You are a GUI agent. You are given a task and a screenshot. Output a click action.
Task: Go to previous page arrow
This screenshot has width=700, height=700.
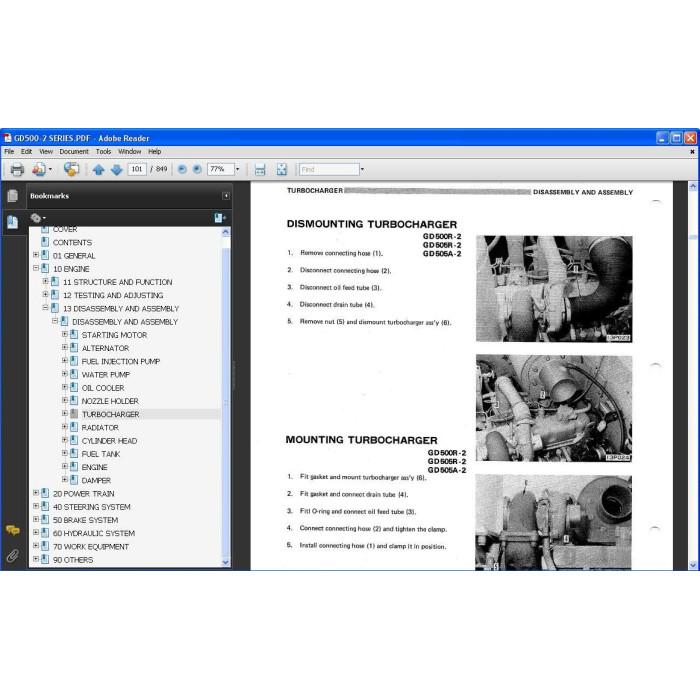pyautogui.click(x=99, y=170)
